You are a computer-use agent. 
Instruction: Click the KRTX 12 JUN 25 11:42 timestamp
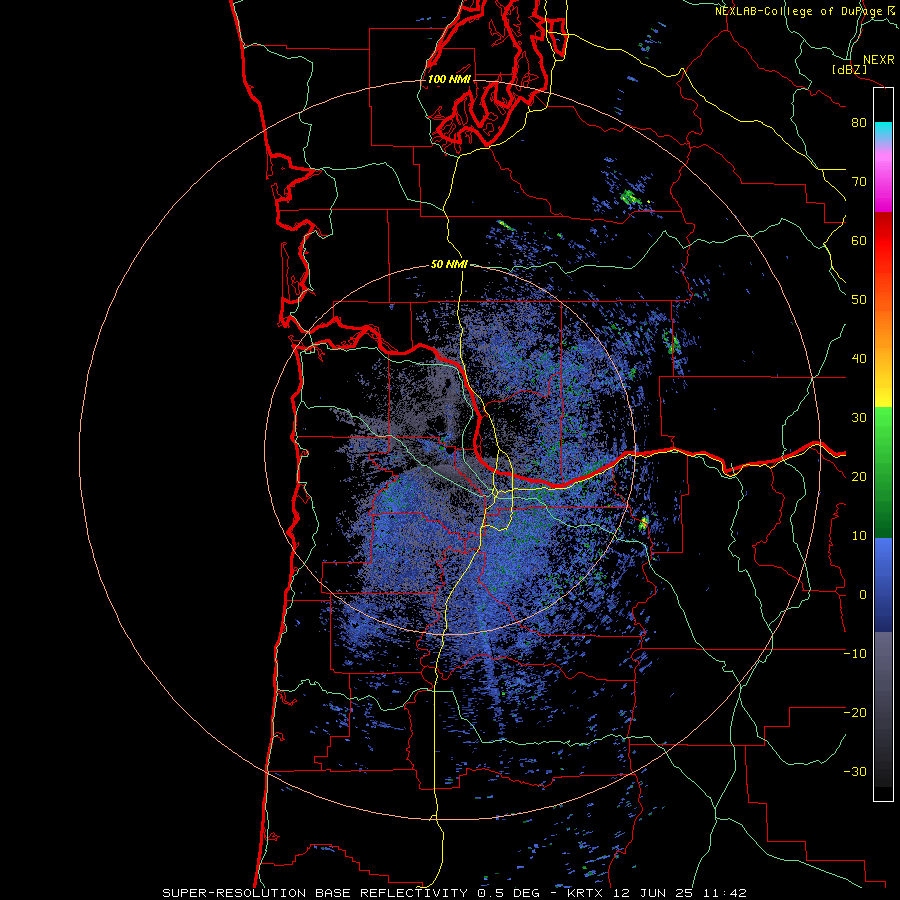(x=657, y=893)
